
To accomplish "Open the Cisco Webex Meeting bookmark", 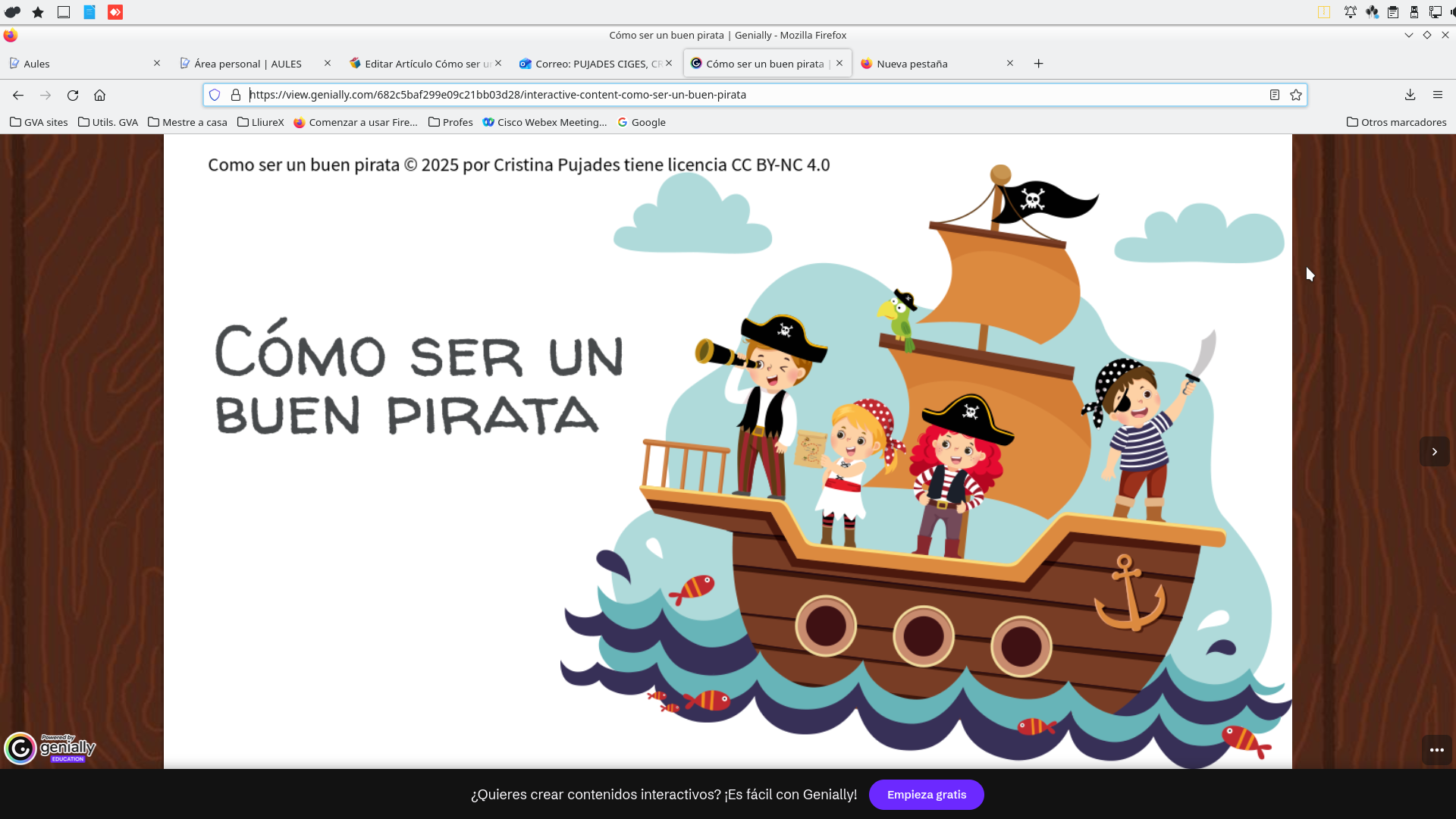I will coord(544,122).
